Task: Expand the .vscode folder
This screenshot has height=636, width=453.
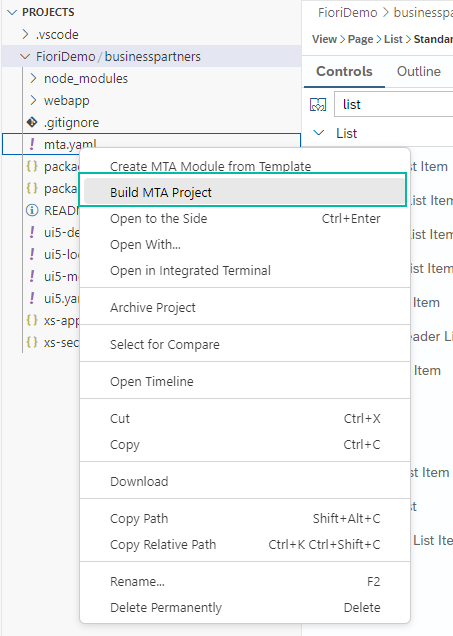Action: click(x=26, y=34)
